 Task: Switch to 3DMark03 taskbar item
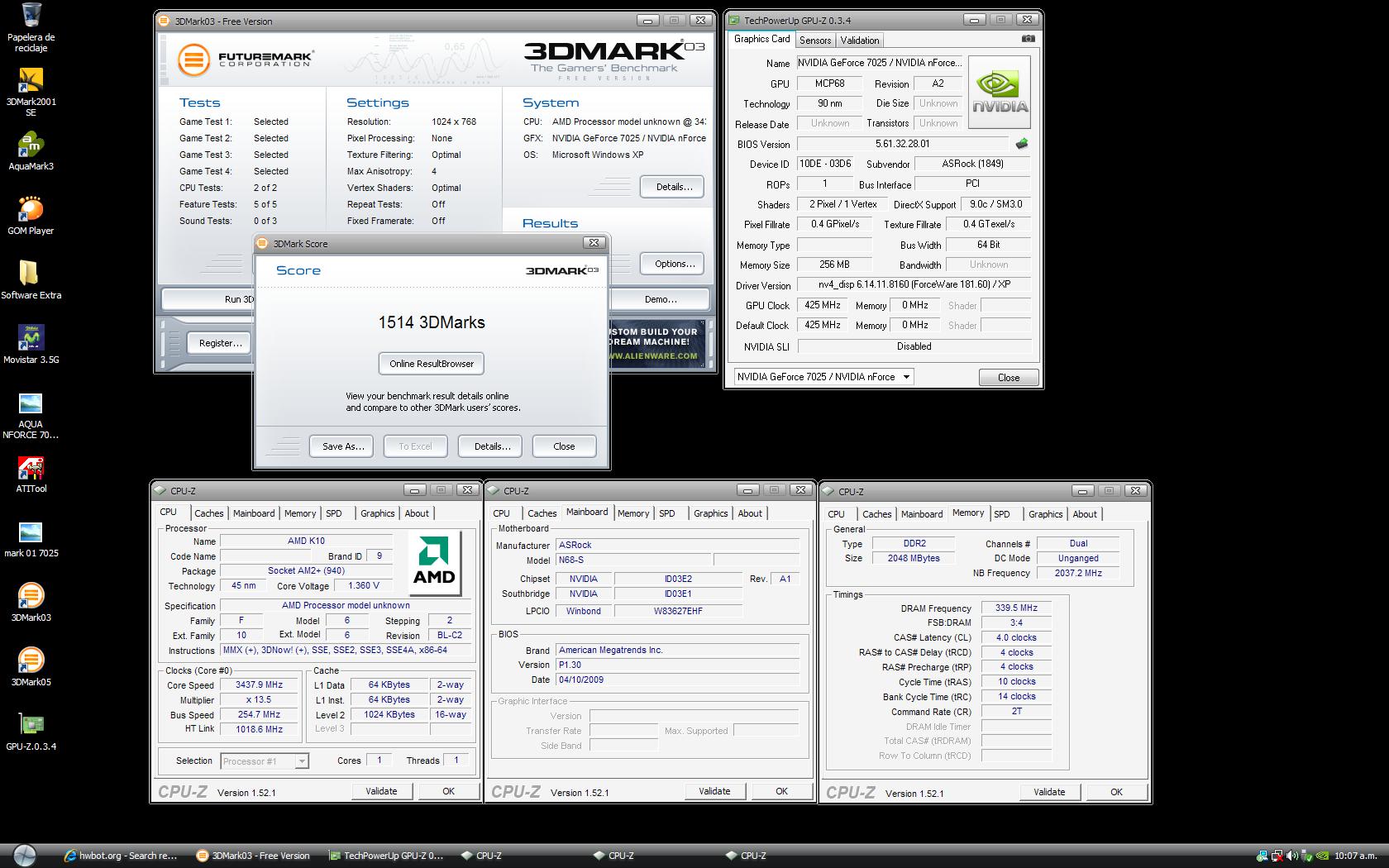253,856
